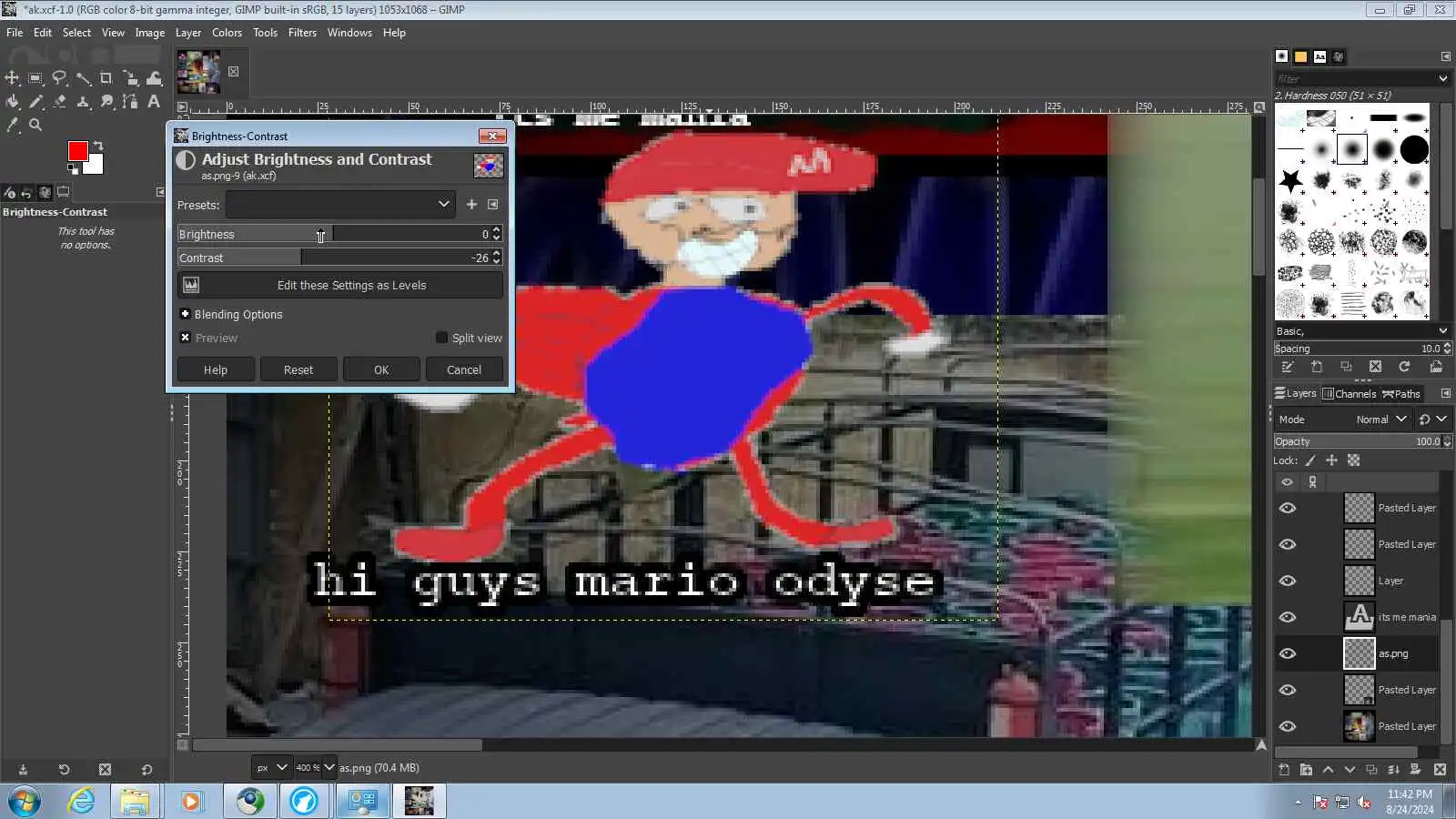Screen dimensions: 1456x819
Task: Switch to the Channels tab
Action: 1349,394
